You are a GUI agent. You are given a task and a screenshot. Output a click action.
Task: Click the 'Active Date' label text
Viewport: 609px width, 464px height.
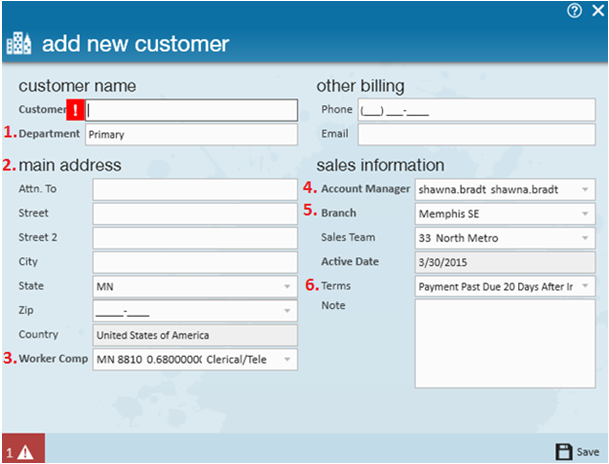click(350, 261)
